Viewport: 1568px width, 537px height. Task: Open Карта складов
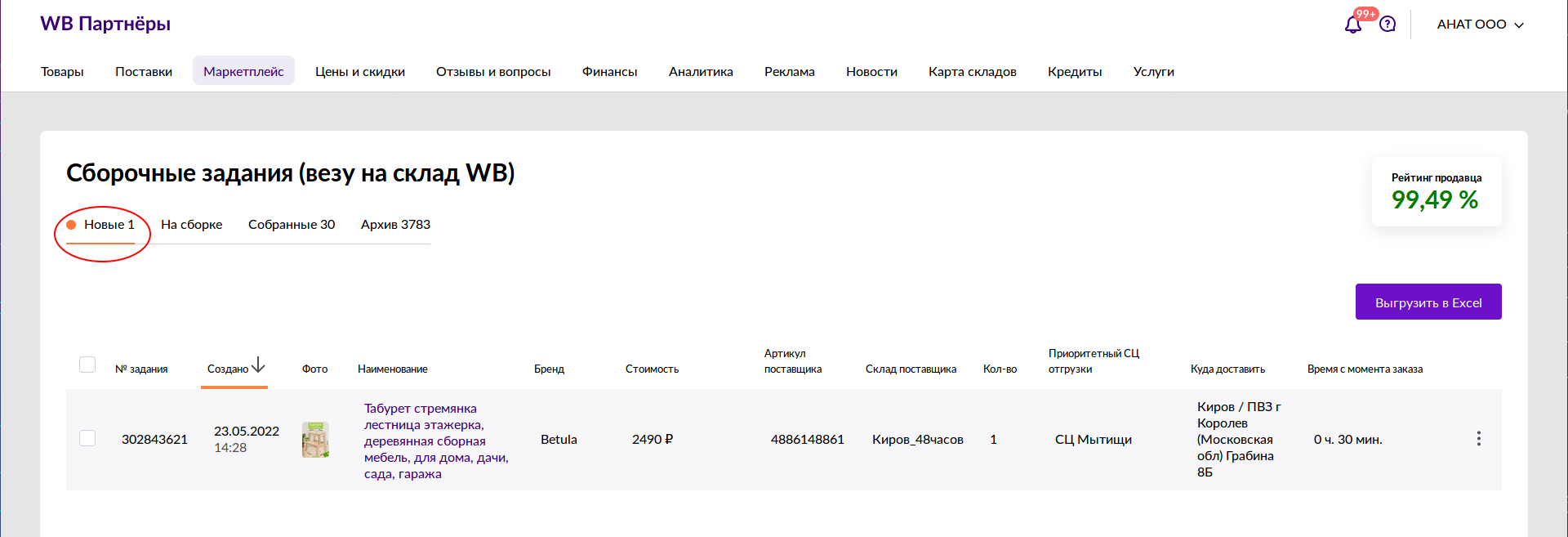pyautogui.click(x=973, y=72)
